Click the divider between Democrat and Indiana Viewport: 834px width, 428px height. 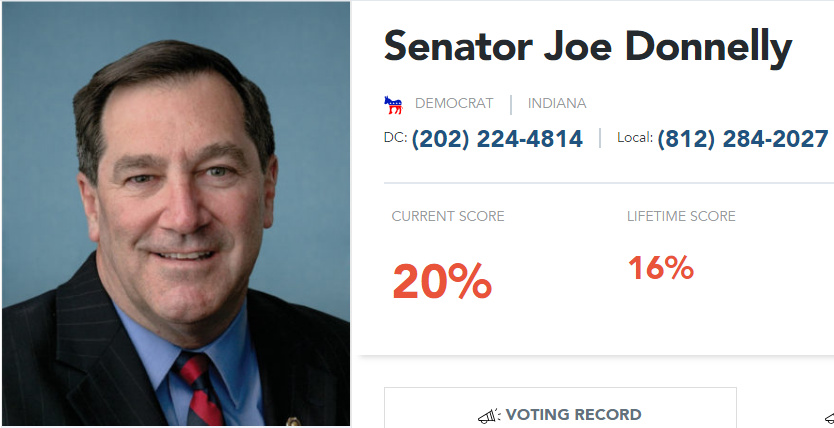point(511,104)
